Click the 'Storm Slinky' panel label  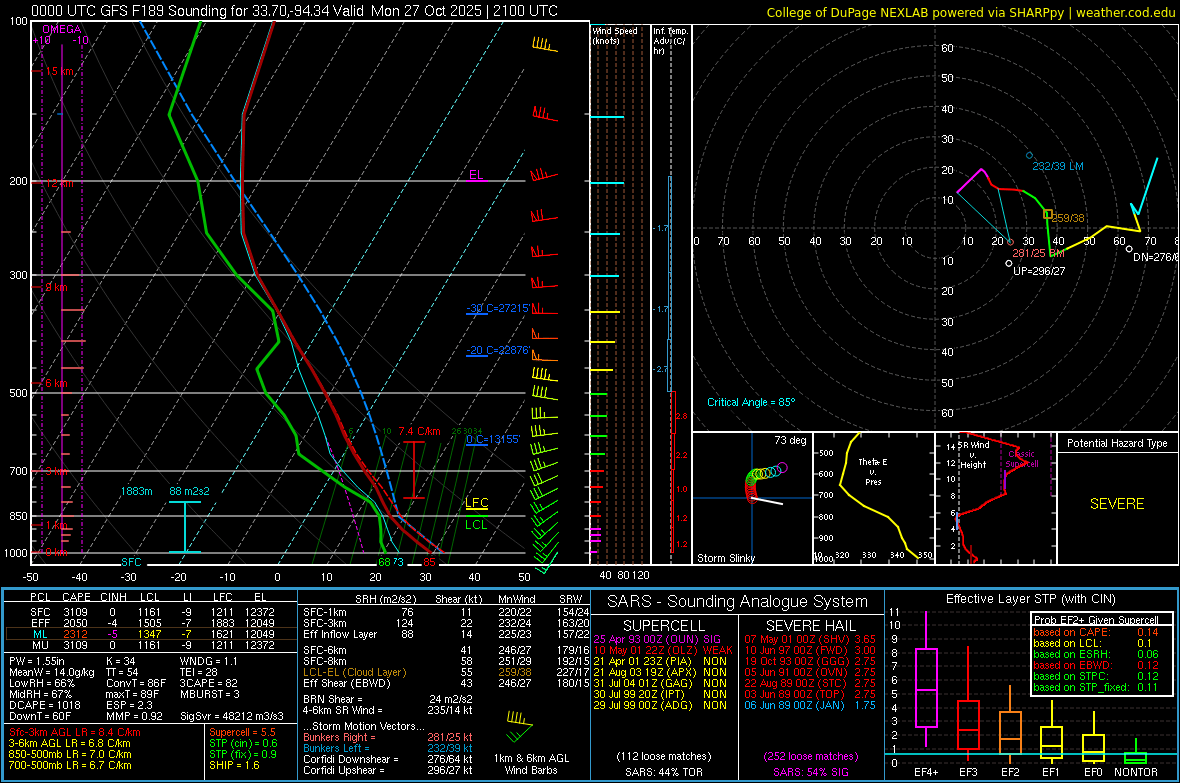(x=725, y=558)
